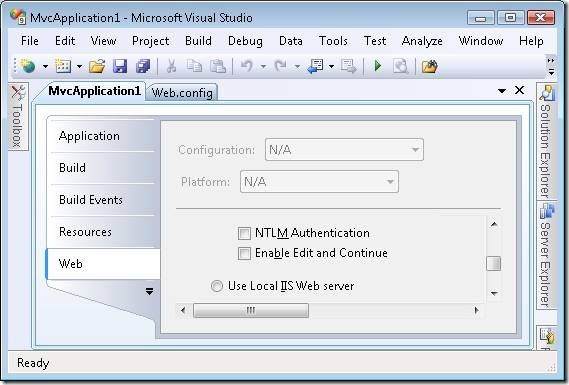
Task: Click the Ready status bar text
Action: [x=33, y=363]
